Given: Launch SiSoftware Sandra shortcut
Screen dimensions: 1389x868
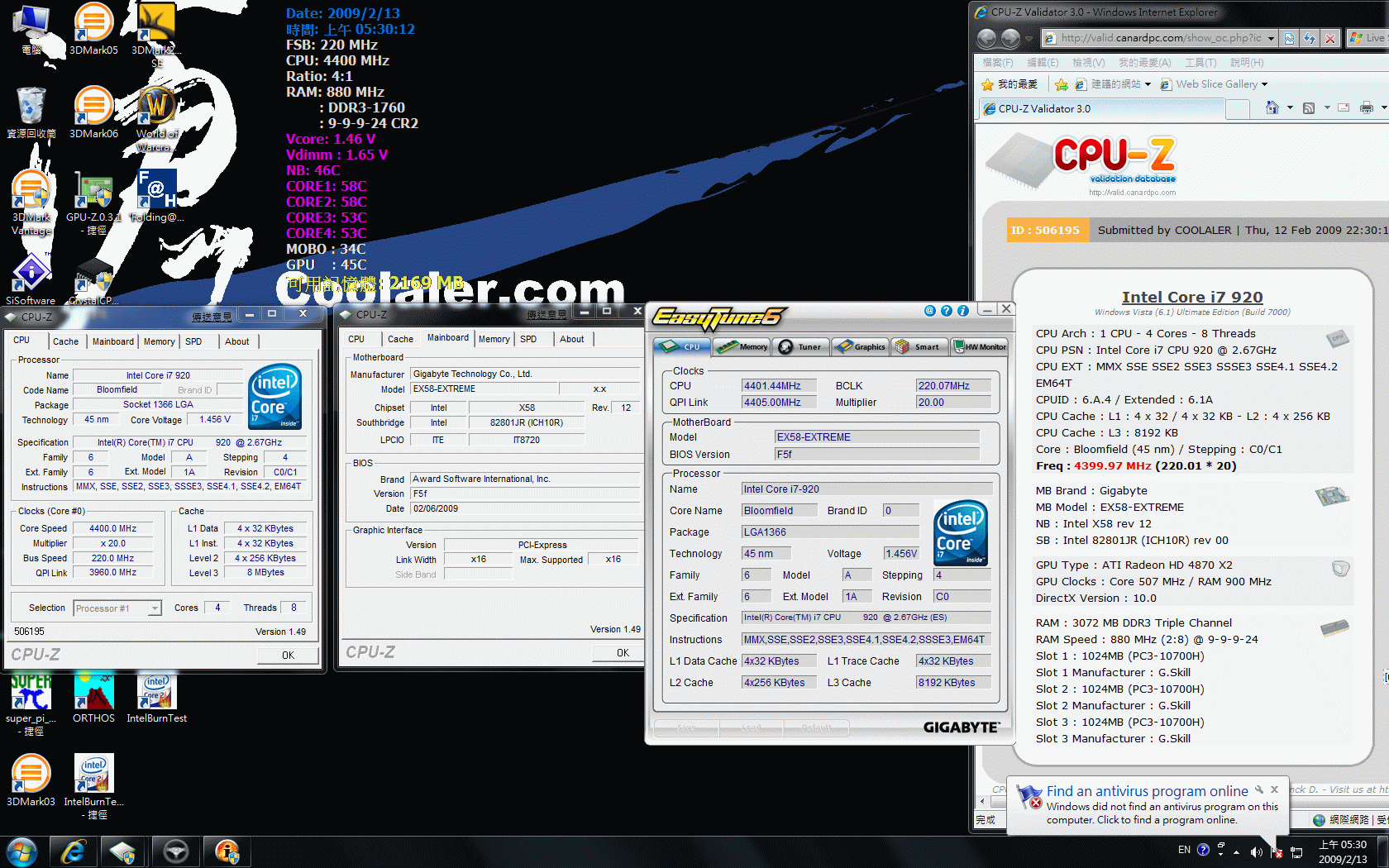Looking at the screenshot, I should [x=31, y=279].
